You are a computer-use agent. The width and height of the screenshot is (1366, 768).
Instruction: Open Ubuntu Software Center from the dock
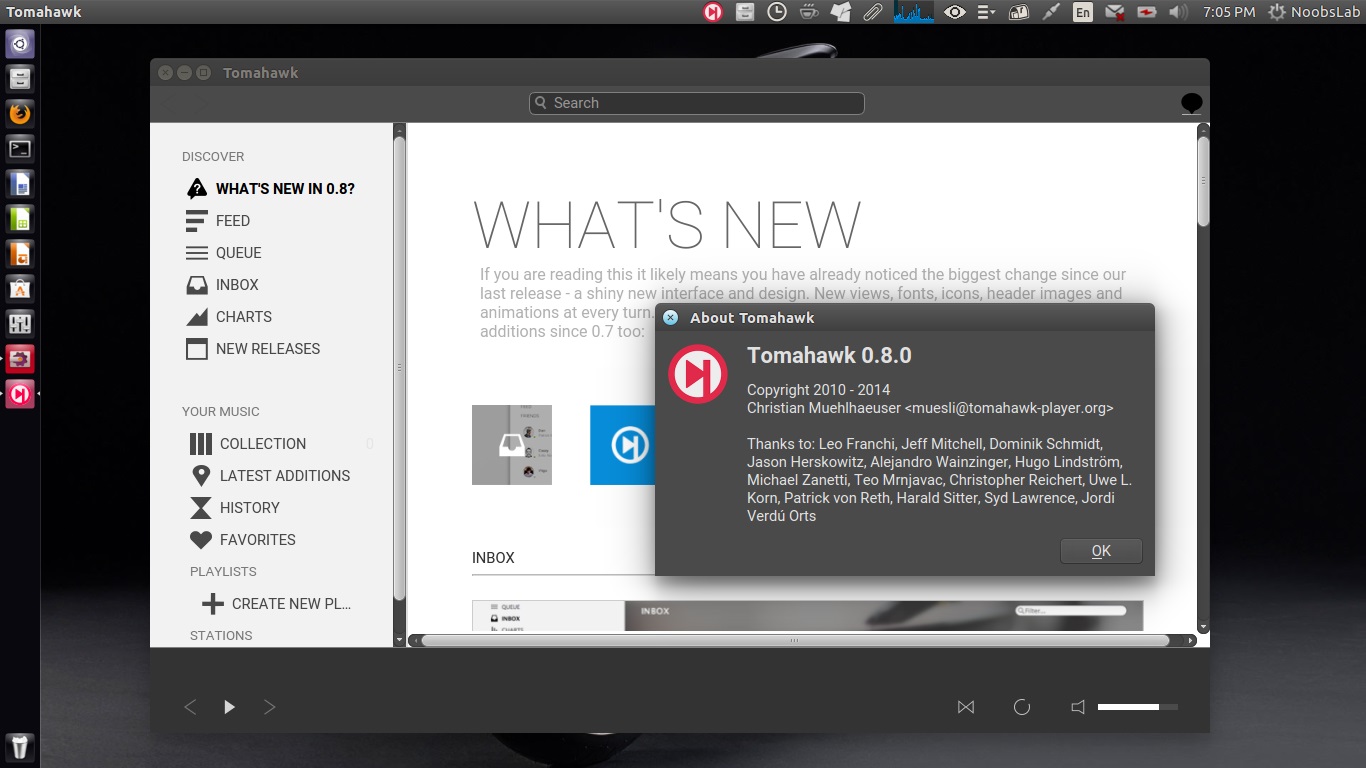[20, 288]
